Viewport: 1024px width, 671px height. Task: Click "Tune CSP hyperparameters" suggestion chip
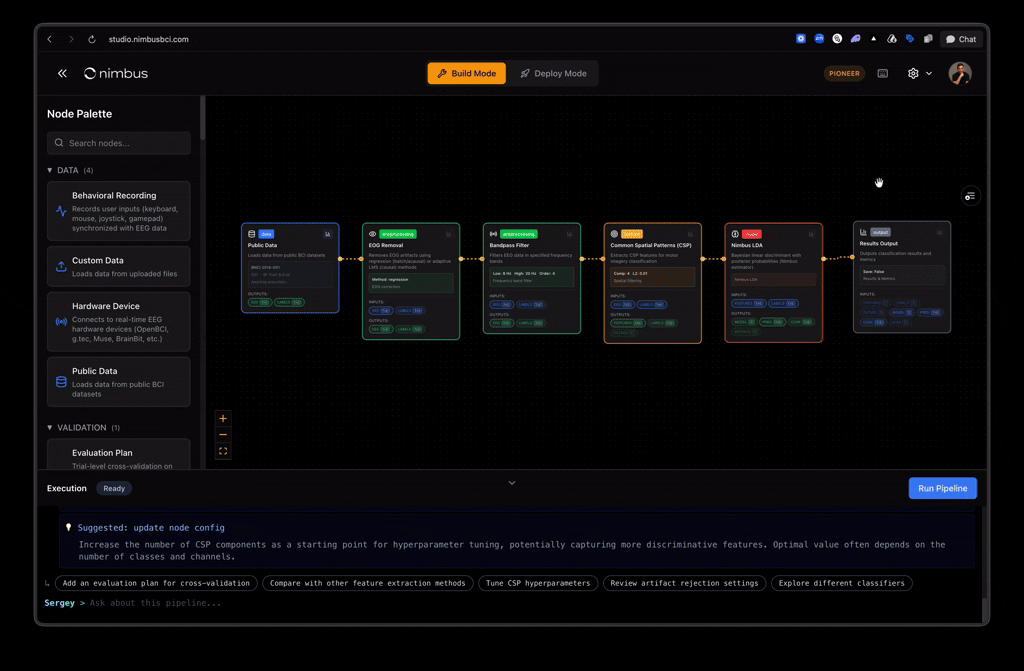pos(537,583)
